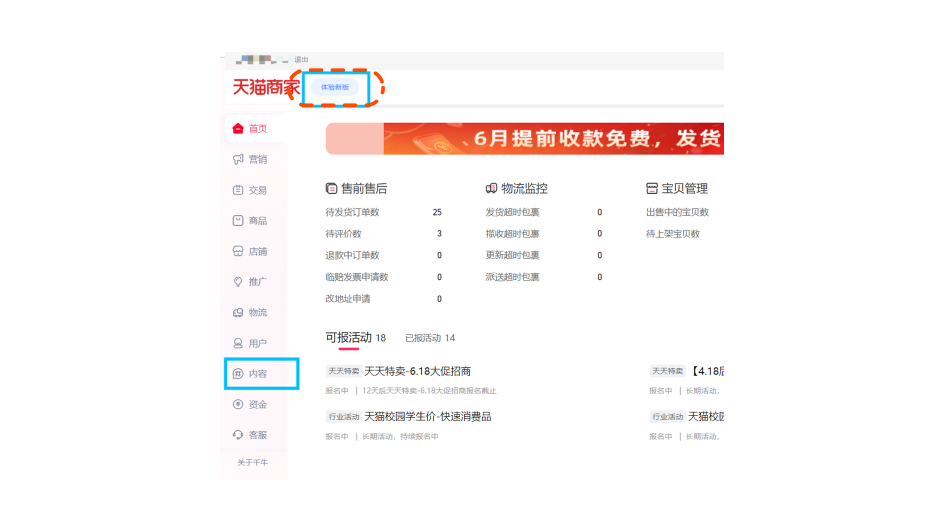This screenshot has height=525, width=946.
Task: Click the 更新超时包裹 row
Action: click(544, 255)
